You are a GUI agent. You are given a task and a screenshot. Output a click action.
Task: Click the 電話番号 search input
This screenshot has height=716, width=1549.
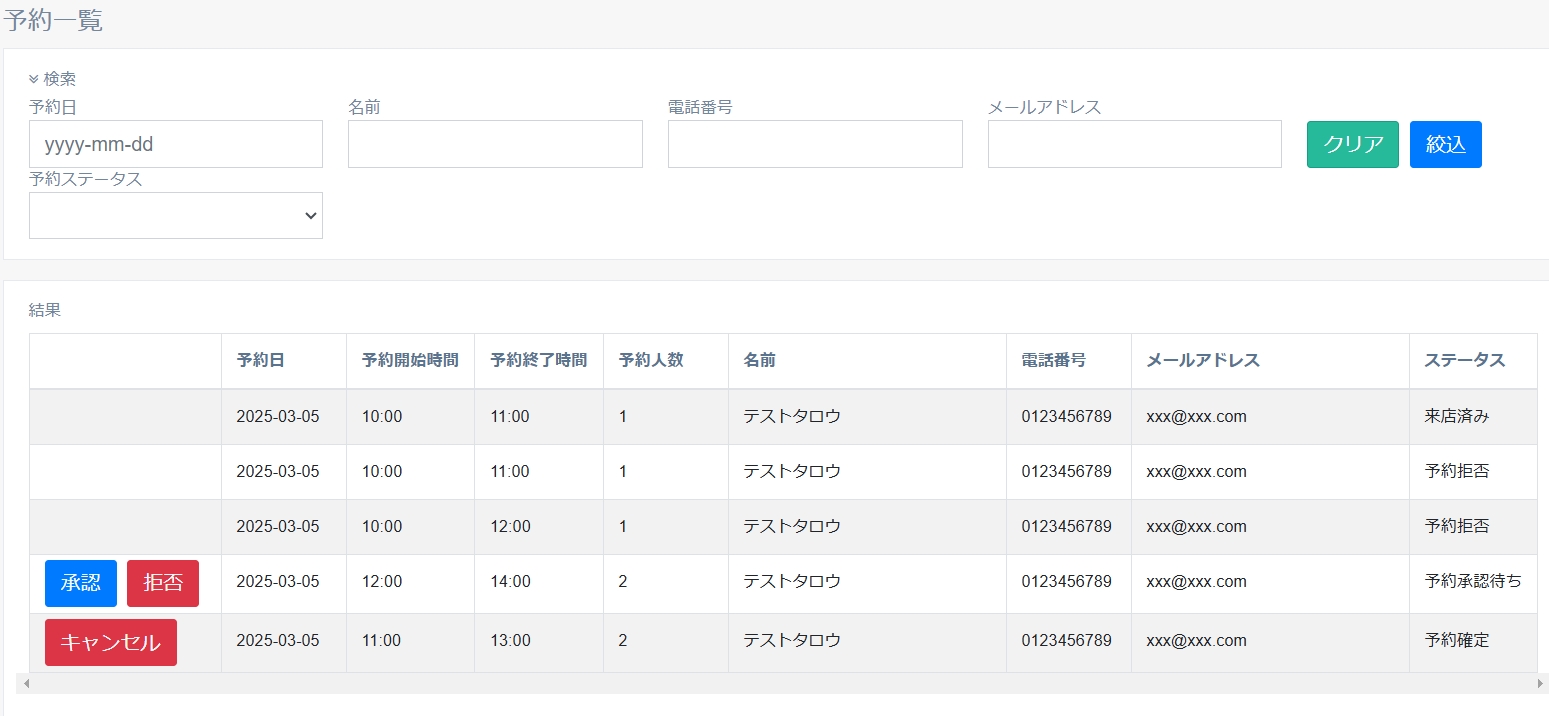point(815,144)
